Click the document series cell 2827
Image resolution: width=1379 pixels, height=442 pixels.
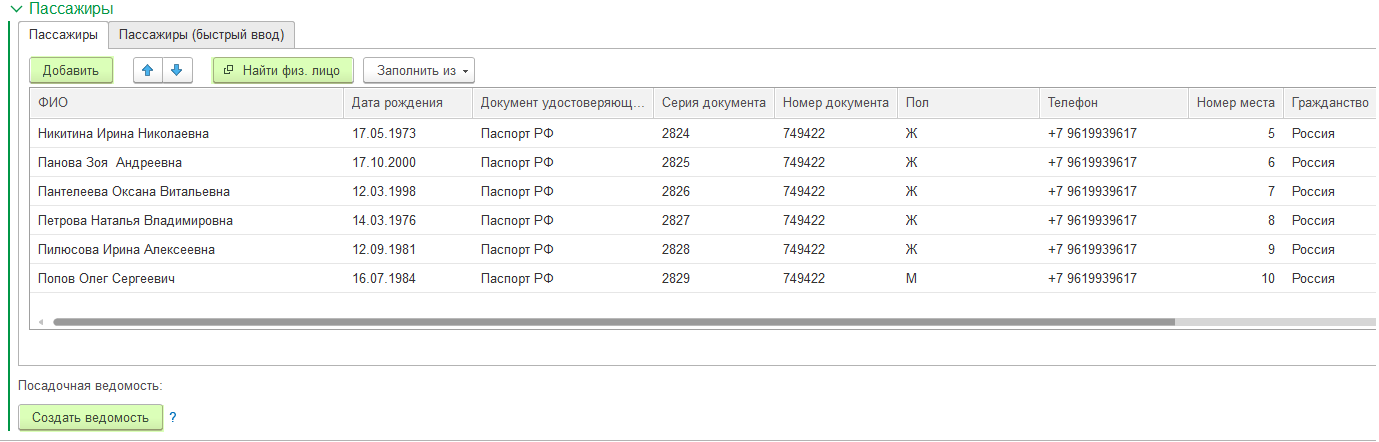[676, 220]
